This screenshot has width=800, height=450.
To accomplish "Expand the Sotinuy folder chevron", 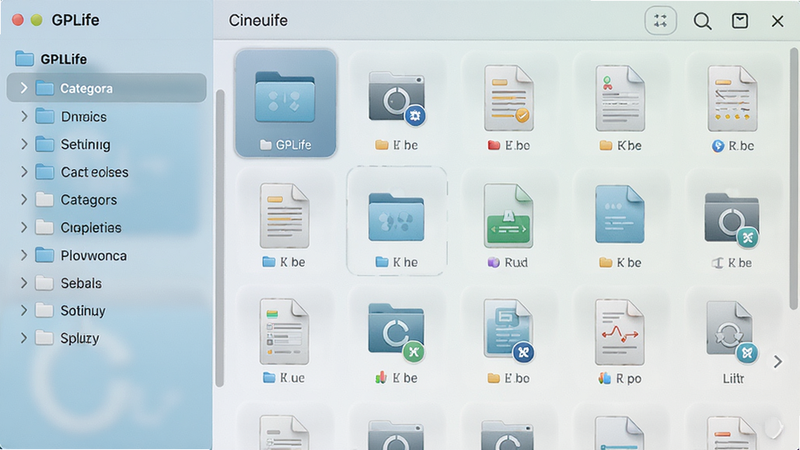I will pyautogui.click(x=23, y=310).
